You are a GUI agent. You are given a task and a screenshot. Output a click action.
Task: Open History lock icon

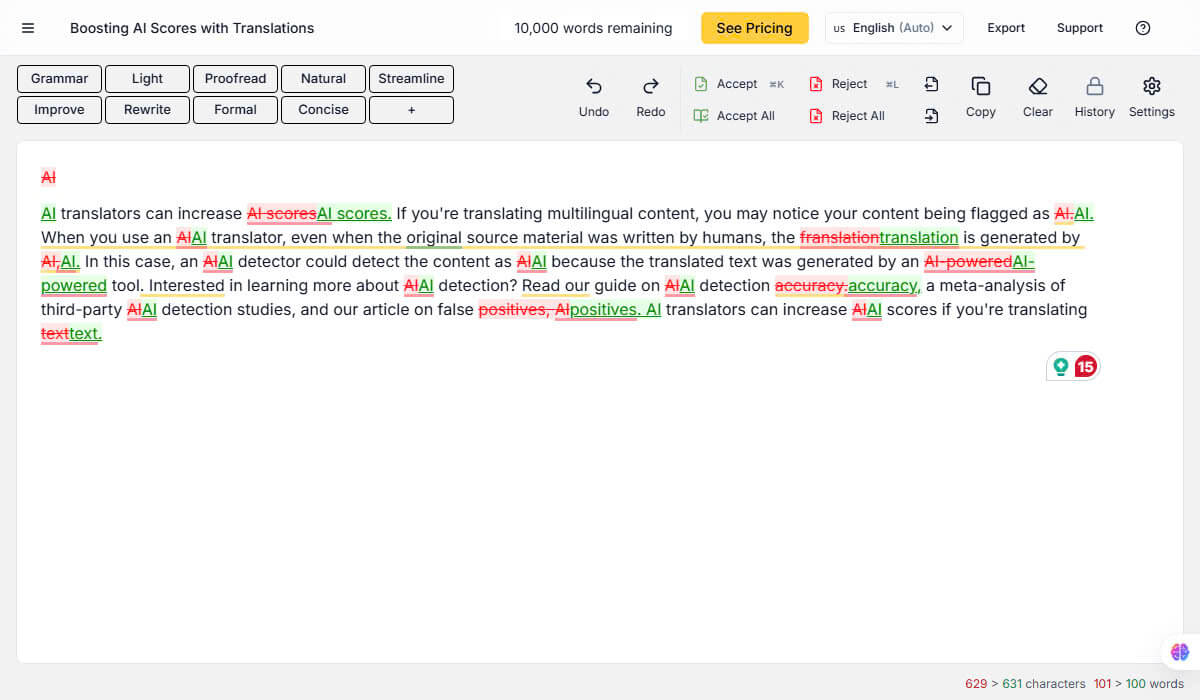[1095, 86]
